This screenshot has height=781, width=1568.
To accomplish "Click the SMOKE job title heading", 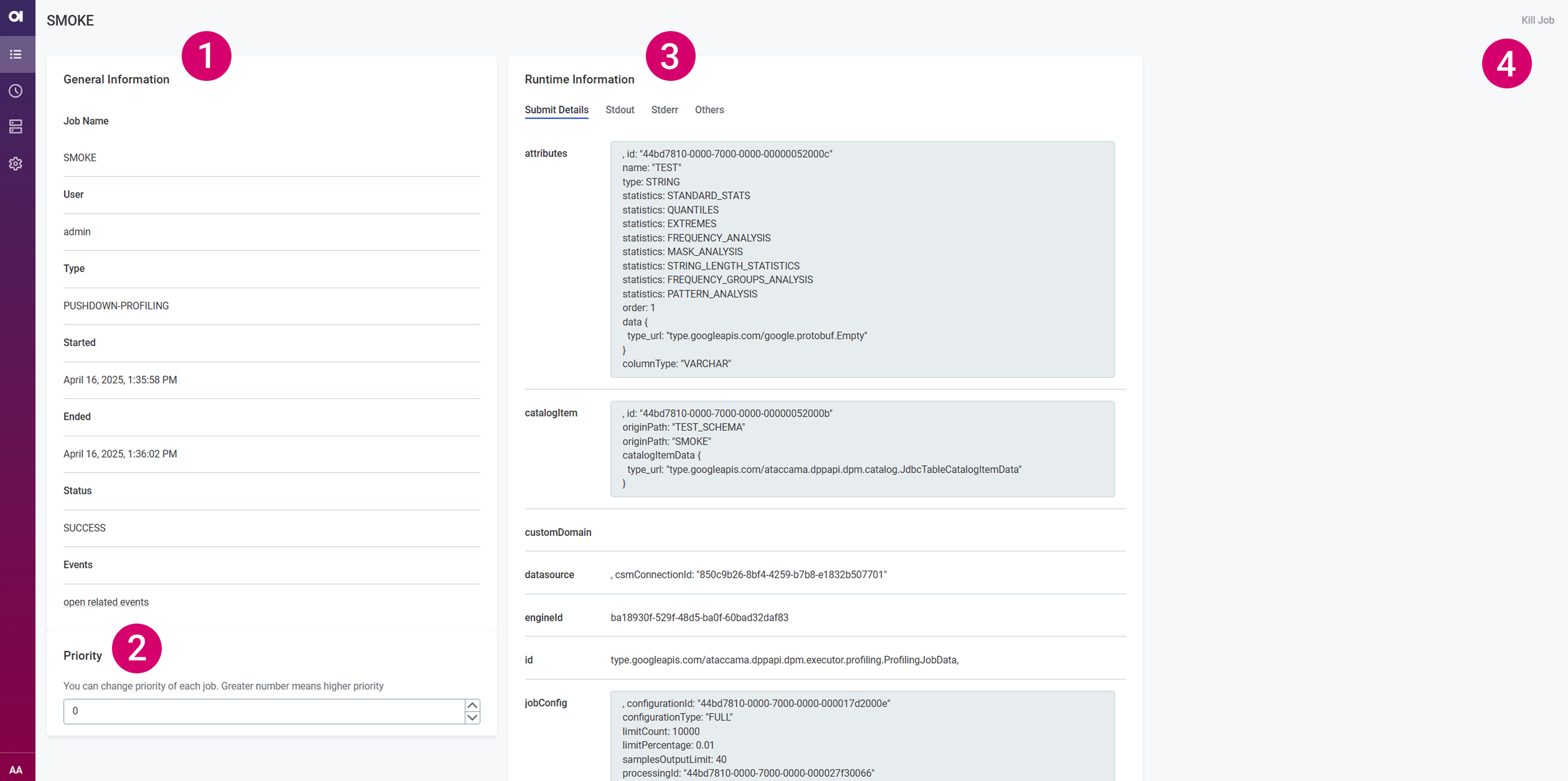I will (x=70, y=20).
